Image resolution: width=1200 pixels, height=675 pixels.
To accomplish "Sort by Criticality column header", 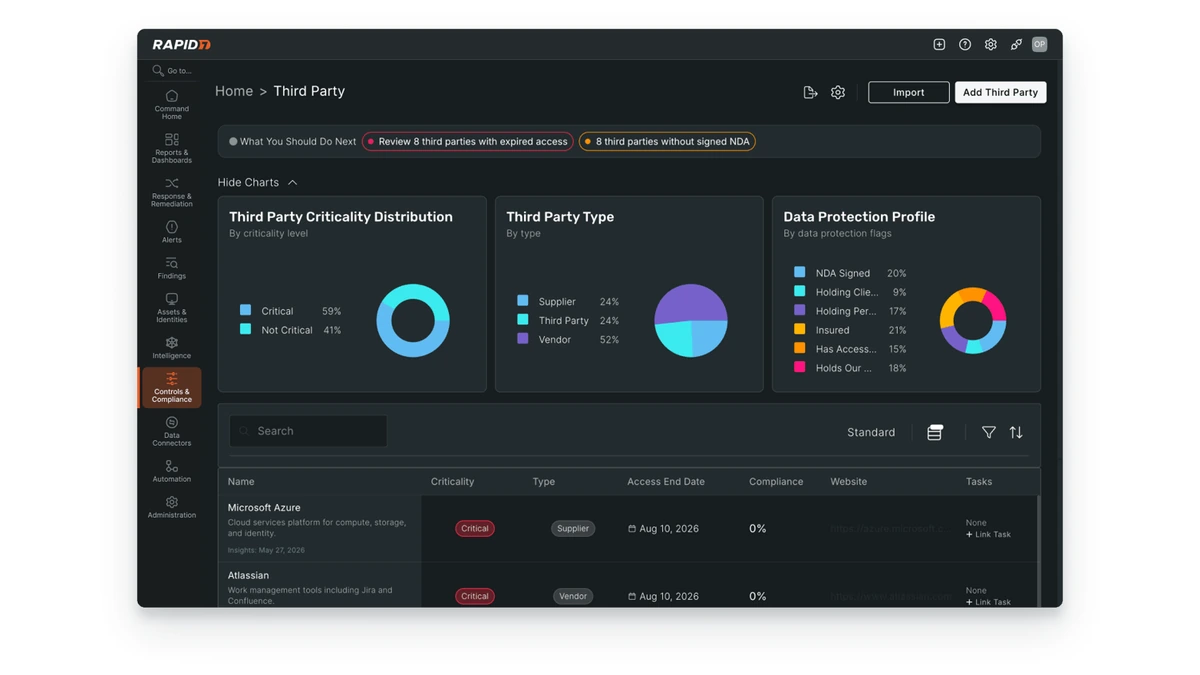I will tap(452, 482).
